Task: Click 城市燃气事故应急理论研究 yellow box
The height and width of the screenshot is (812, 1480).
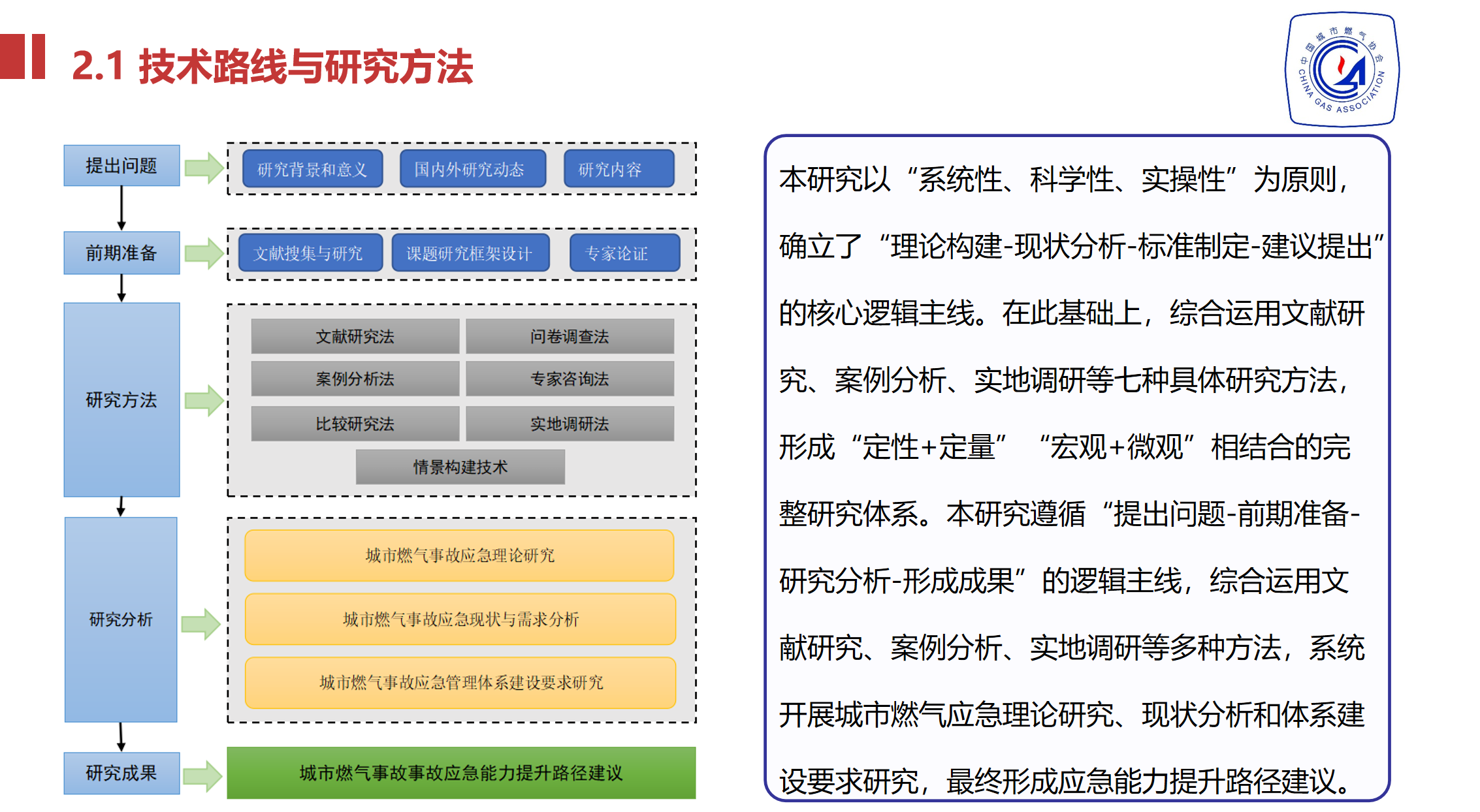Action: point(459,555)
